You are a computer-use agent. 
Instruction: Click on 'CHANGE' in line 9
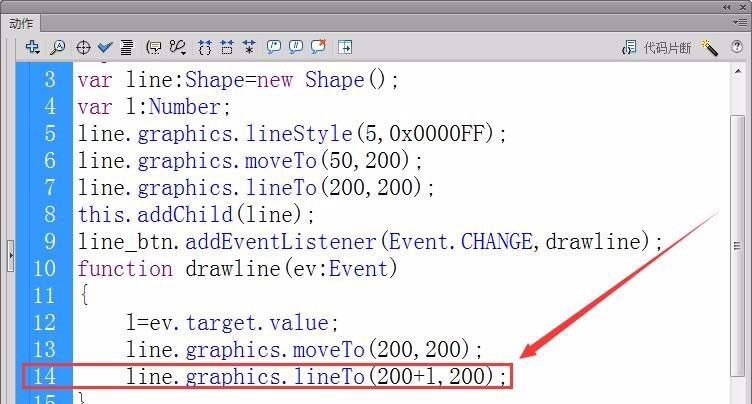click(496, 241)
